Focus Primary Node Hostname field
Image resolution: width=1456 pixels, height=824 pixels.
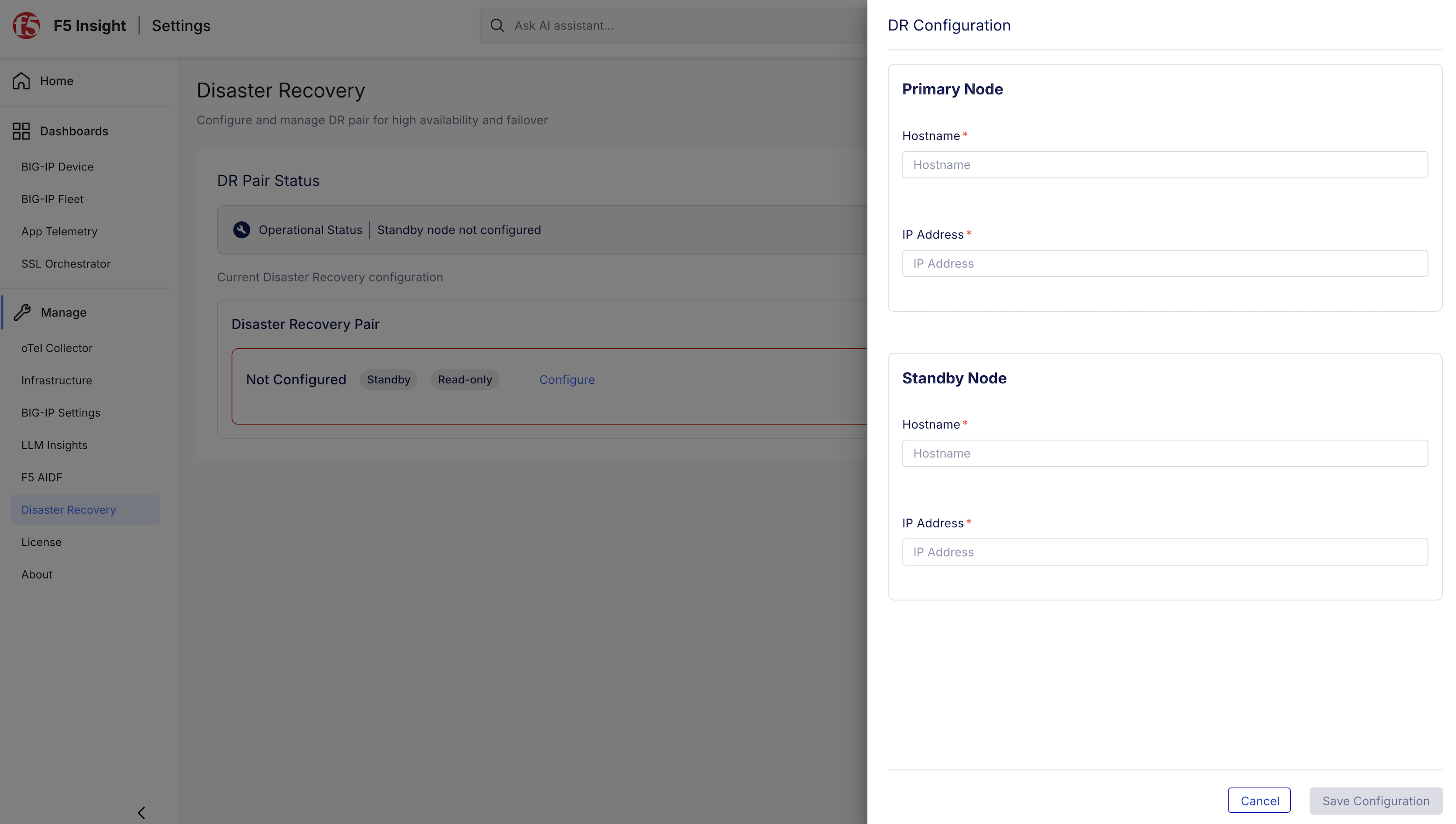click(1165, 165)
